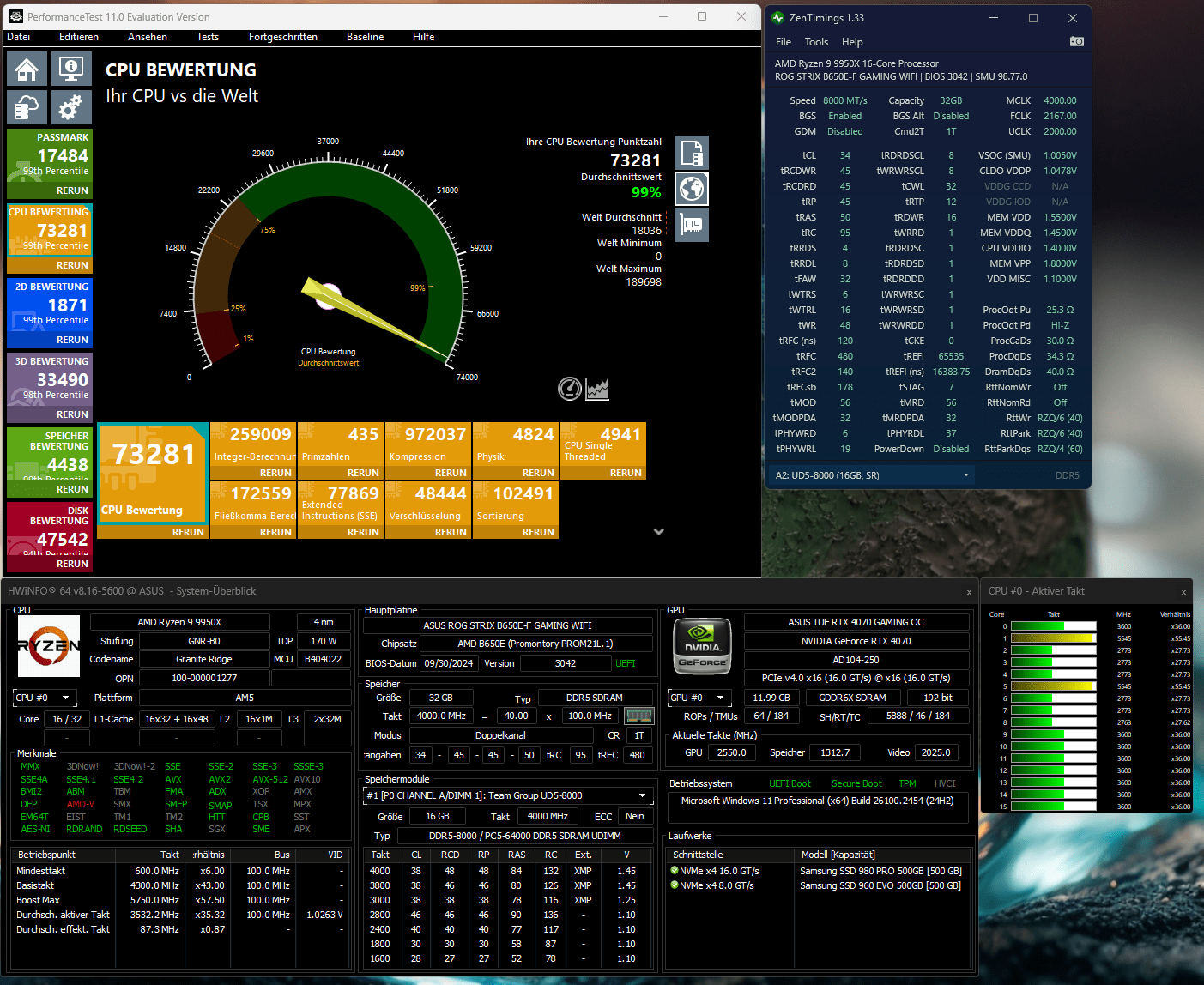Image resolution: width=1204 pixels, height=985 pixels.
Task: Open the Home screen icon in PerformanceTest
Action: (x=27, y=69)
